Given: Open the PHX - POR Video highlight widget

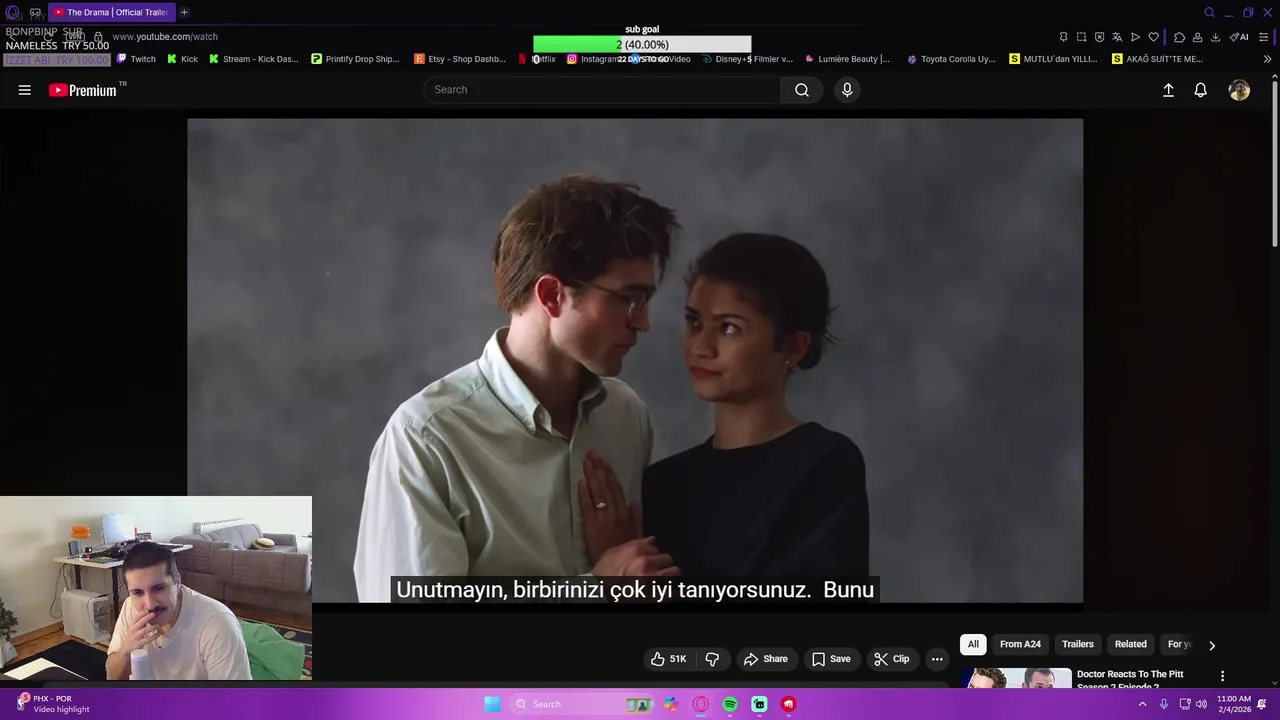Looking at the screenshot, I should click(54, 704).
